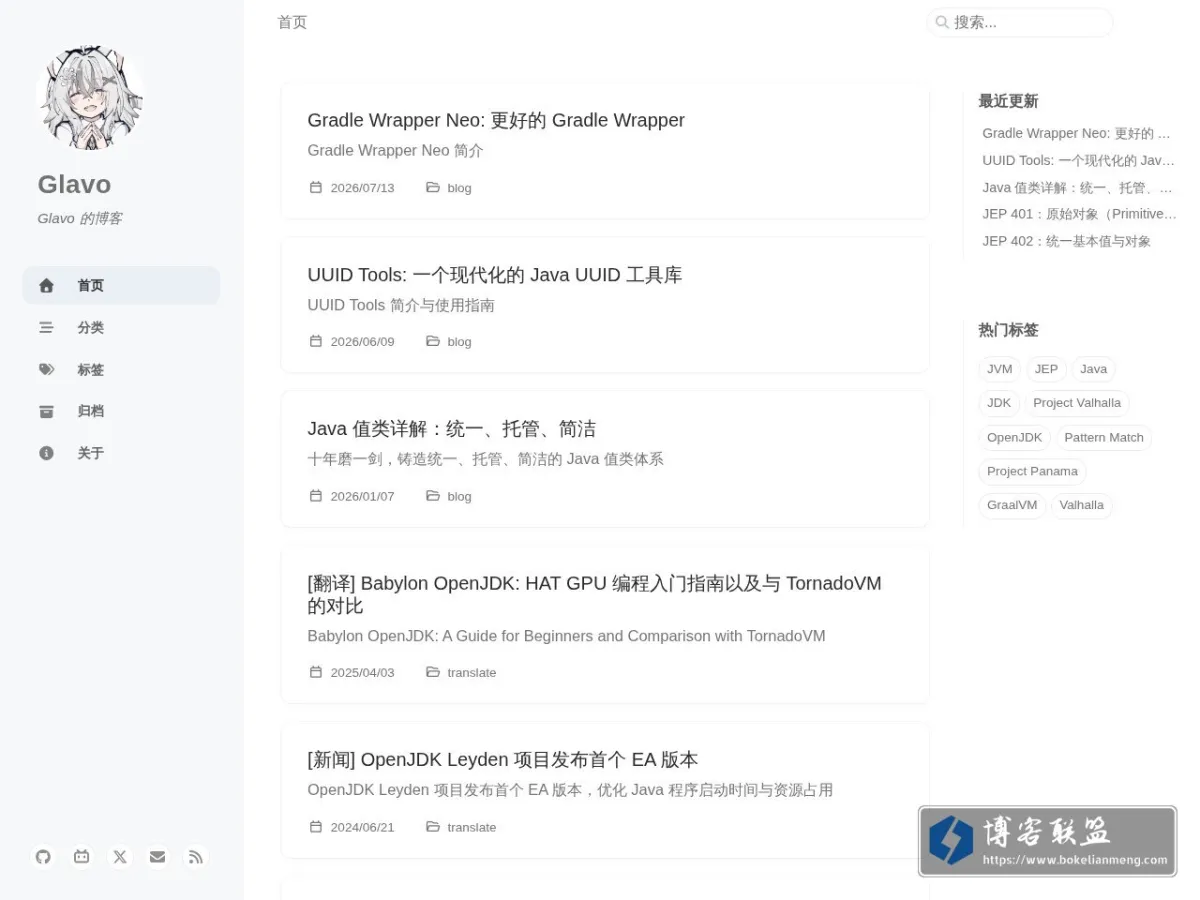Image resolution: width=1200 pixels, height=900 pixels.
Task: Click the Java tag
Action: tap(1094, 369)
